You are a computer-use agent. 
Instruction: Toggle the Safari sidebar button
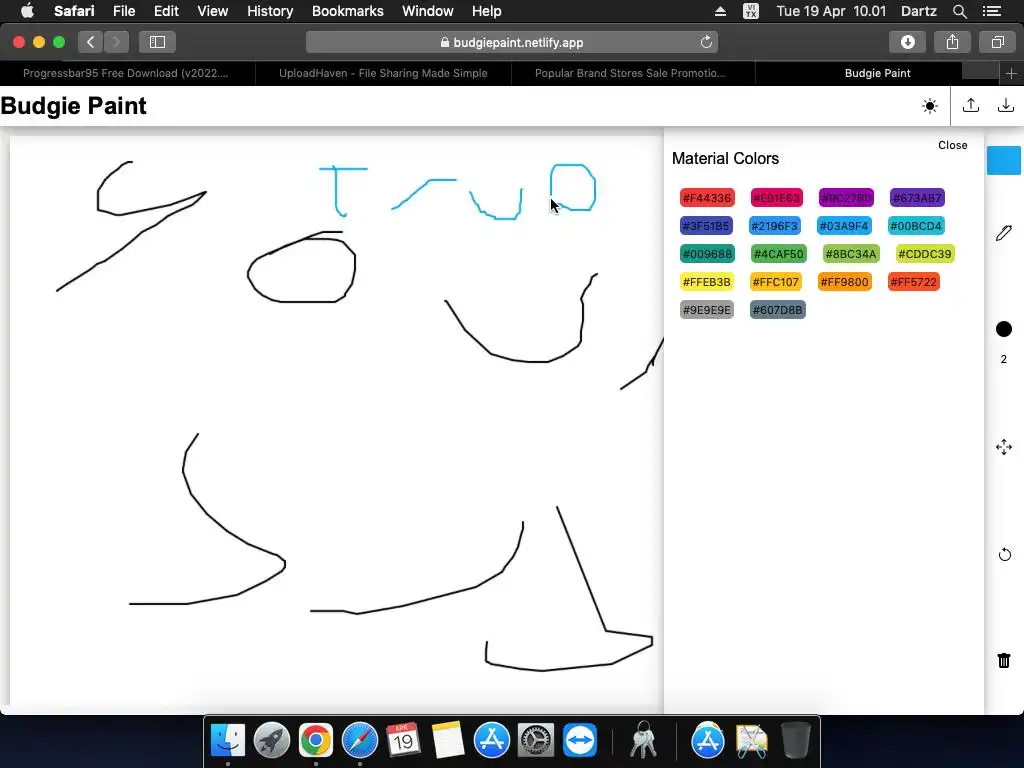pos(157,42)
